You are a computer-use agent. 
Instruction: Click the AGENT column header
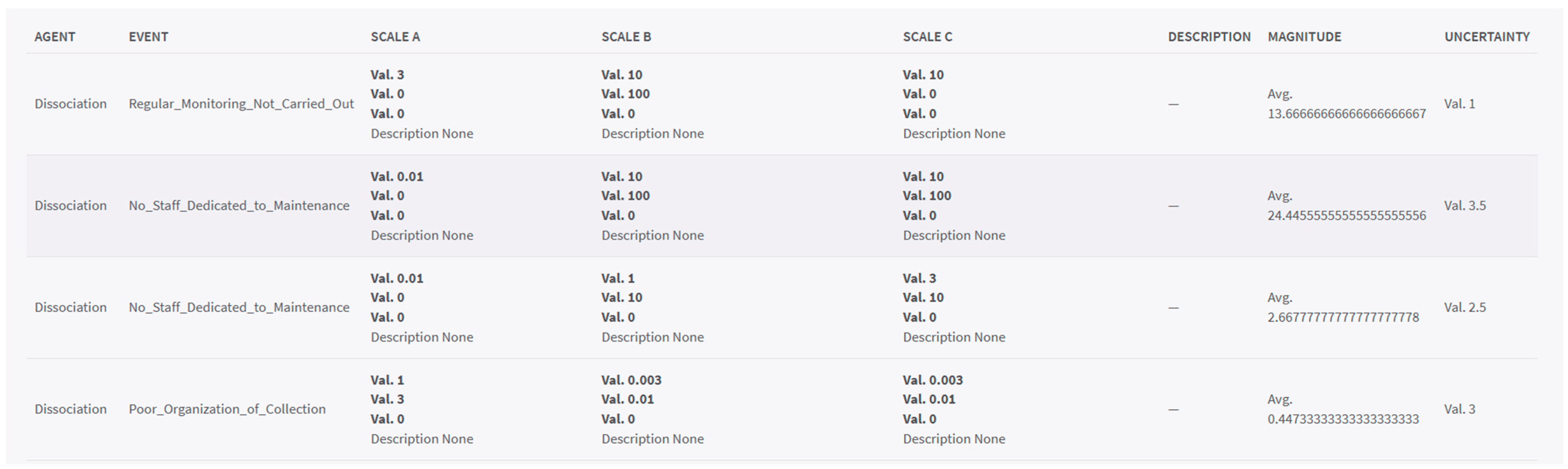pos(55,36)
